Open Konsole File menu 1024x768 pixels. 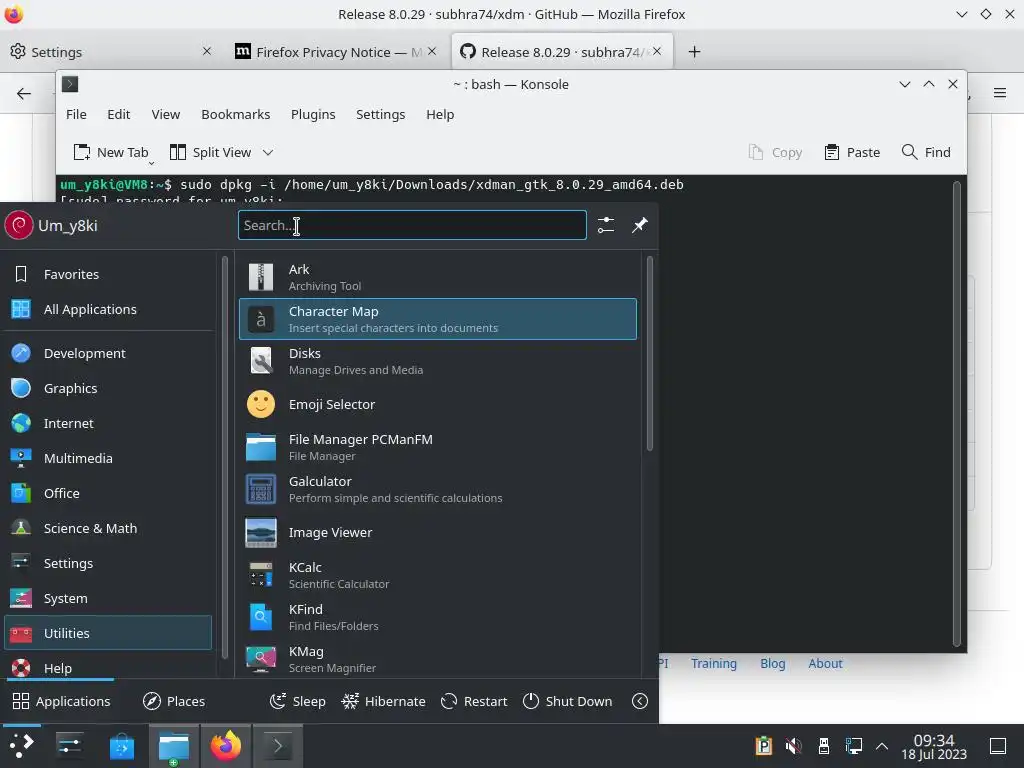(76, 114)
